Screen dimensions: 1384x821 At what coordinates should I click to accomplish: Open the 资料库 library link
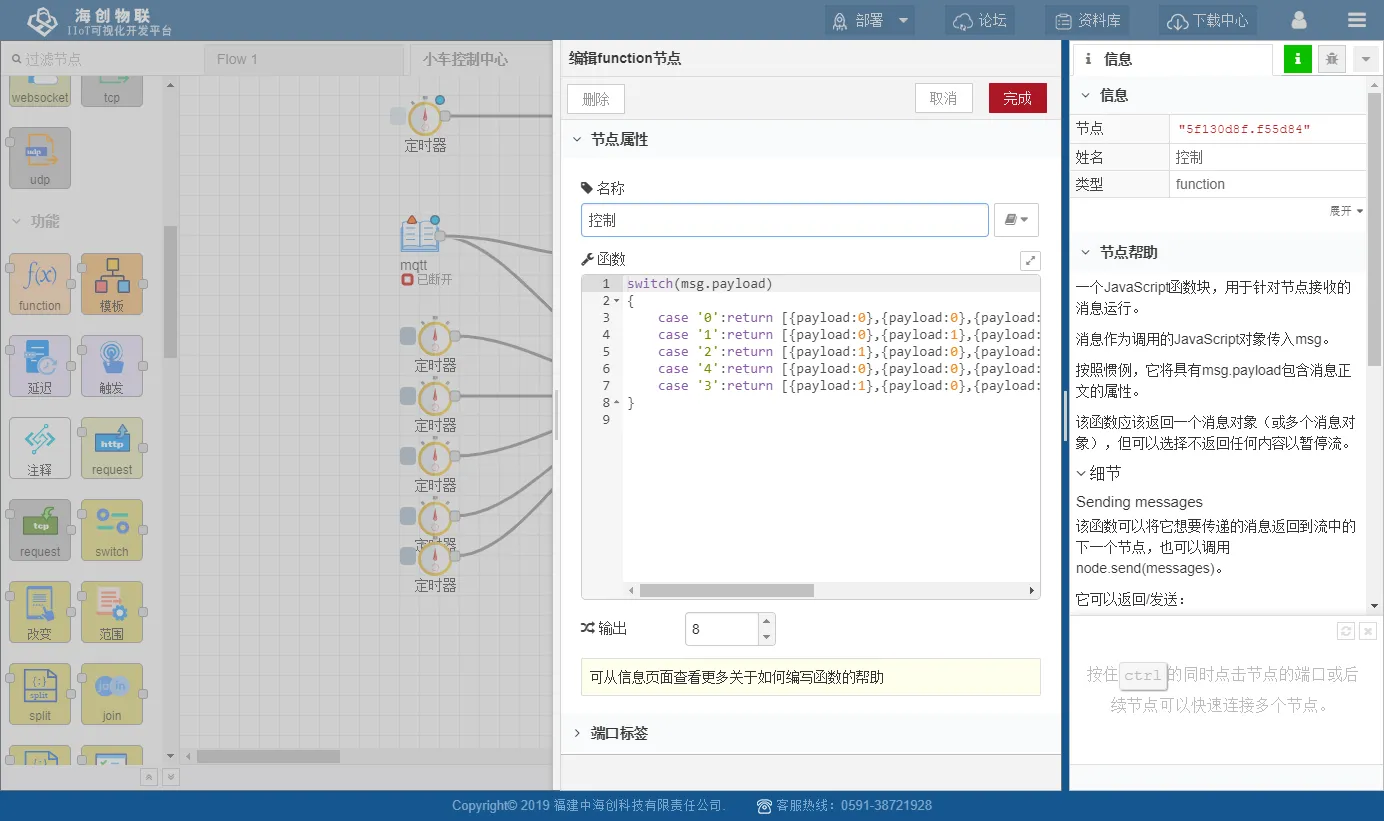[x=1087, y=20]
